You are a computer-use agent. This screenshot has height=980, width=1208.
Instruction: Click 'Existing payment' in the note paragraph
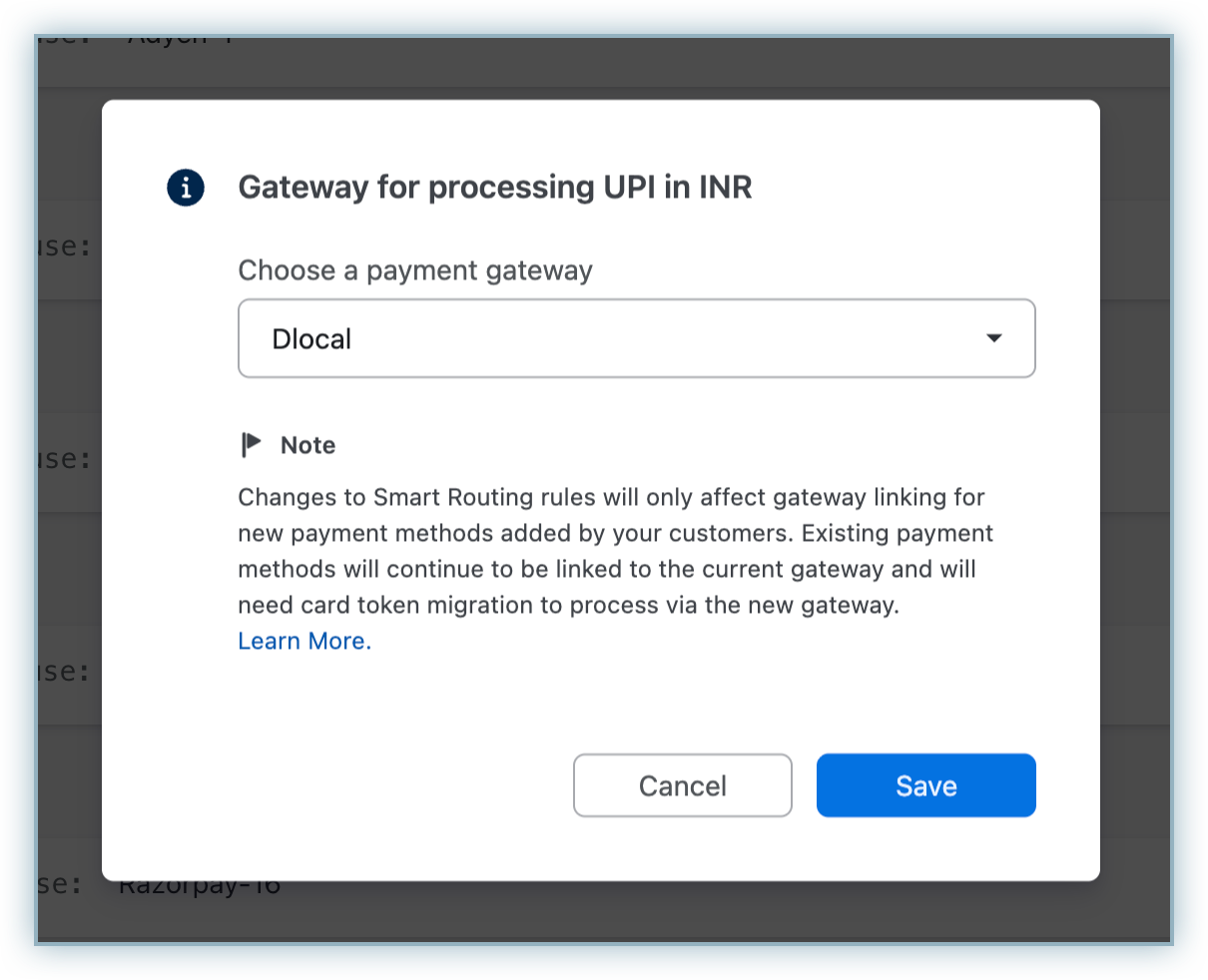coord(897,533)
